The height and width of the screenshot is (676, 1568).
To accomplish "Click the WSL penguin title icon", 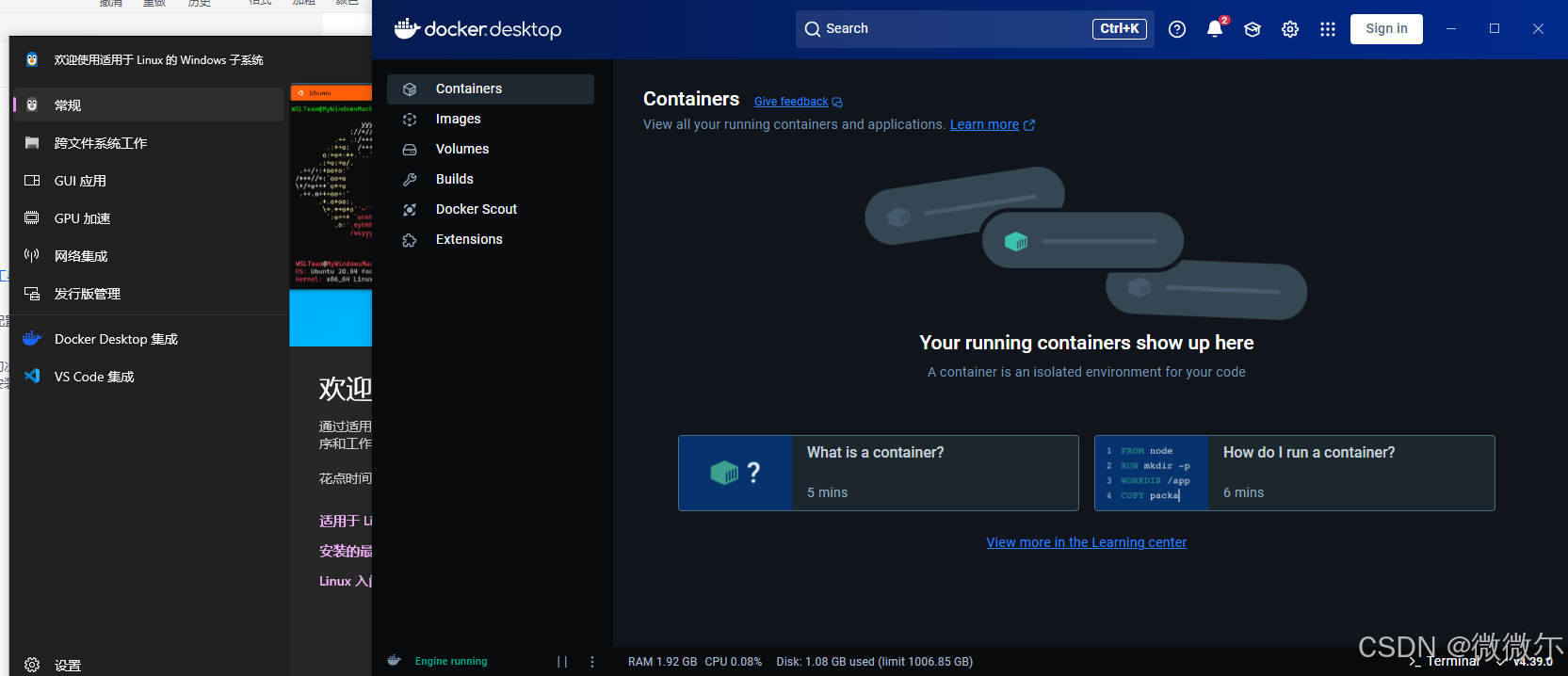I will point(32,59).
